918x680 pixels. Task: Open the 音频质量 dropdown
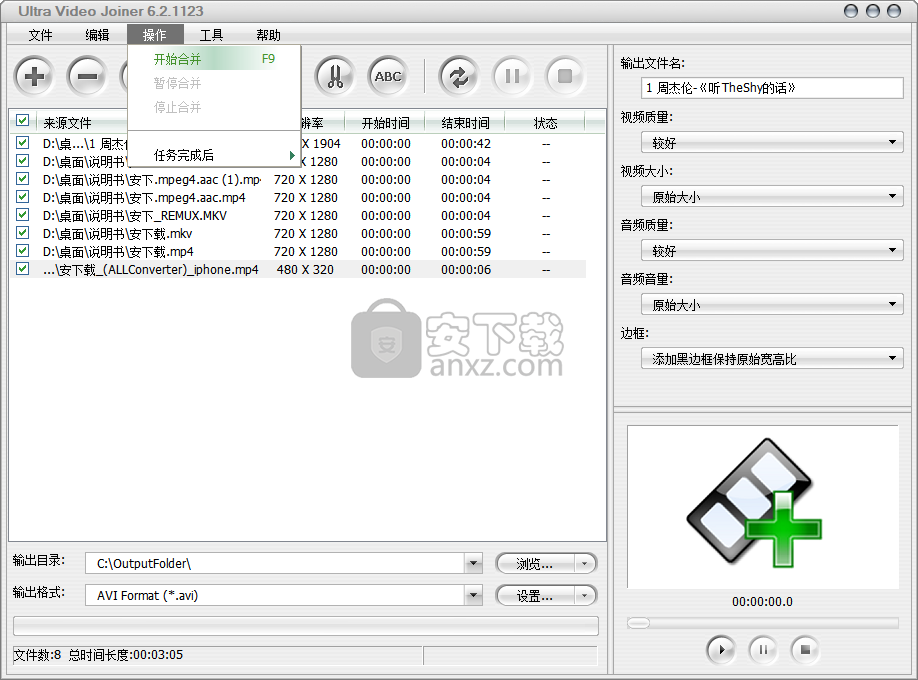(772, 250)
